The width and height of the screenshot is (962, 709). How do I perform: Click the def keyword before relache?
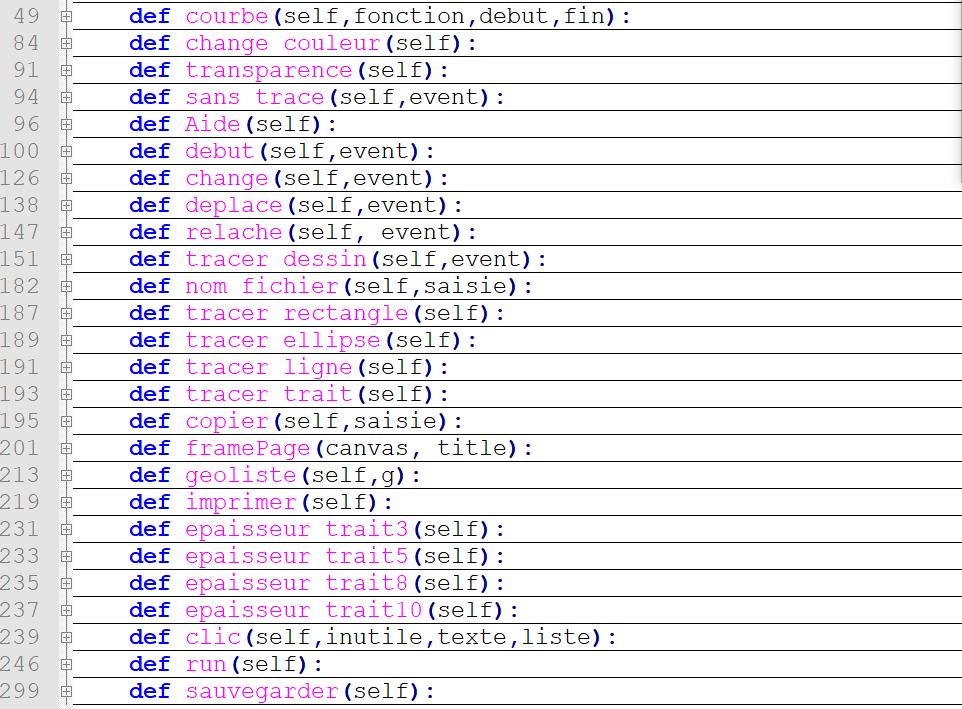pyautogui.click(x=150, y=232)
